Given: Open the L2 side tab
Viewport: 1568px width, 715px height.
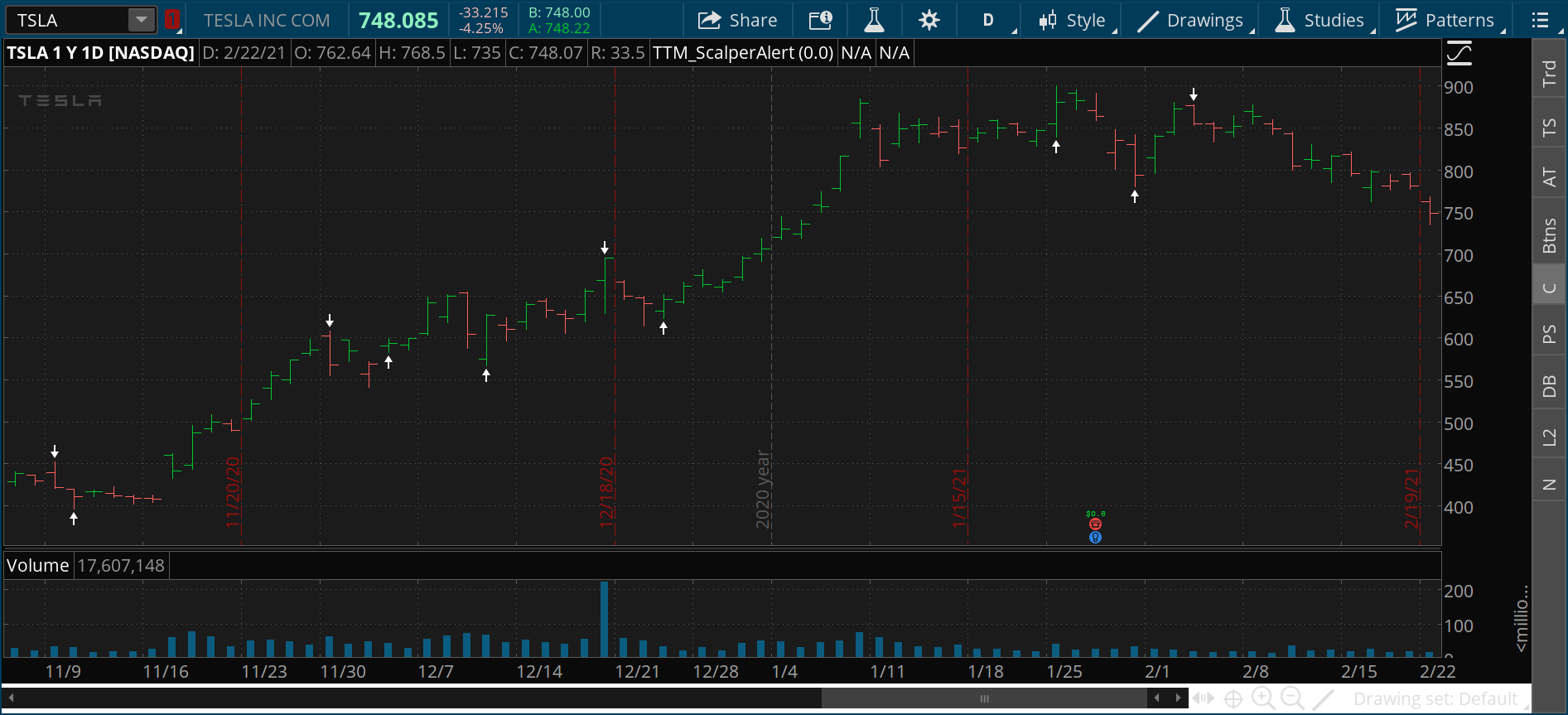Looking at the screenshot, I should pos(1549,437).
